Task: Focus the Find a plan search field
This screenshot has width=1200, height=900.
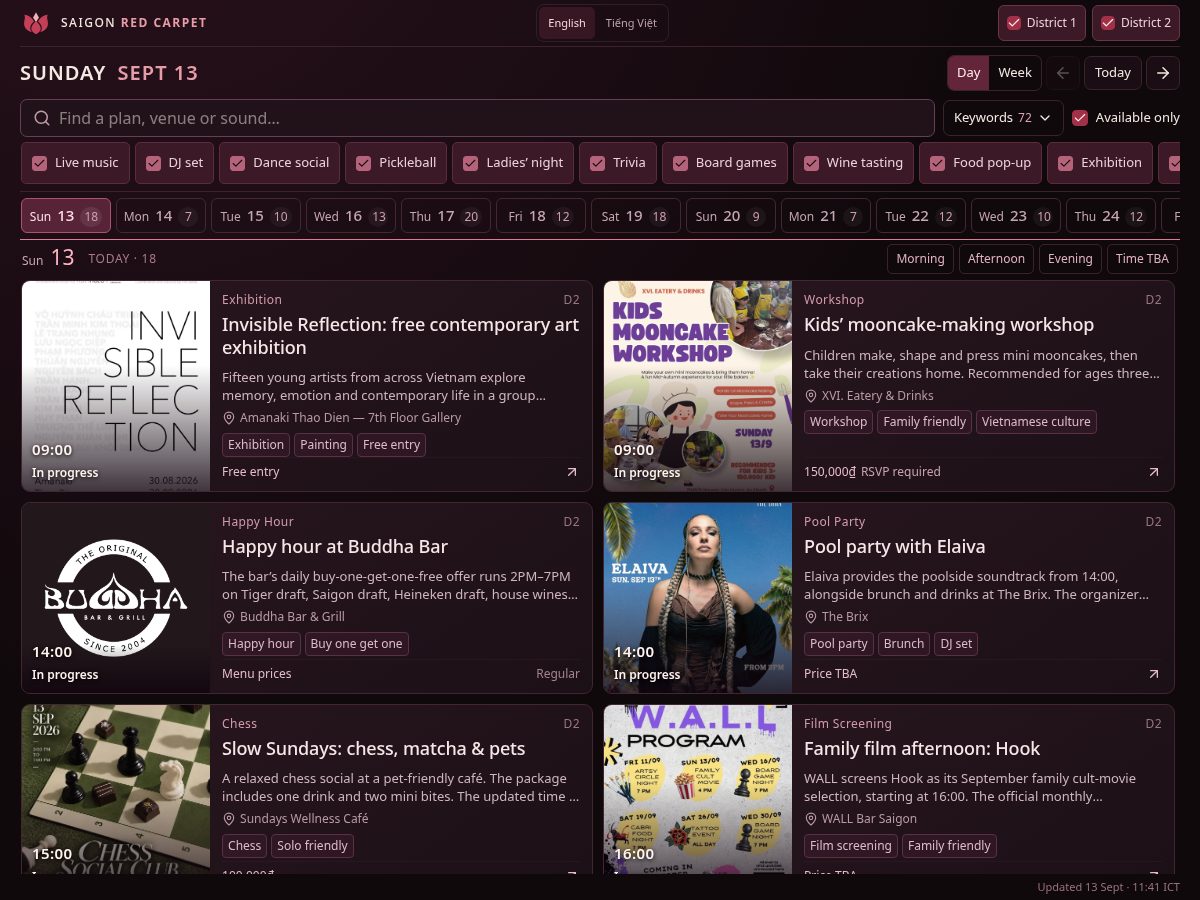Action: tap(475, 118)
